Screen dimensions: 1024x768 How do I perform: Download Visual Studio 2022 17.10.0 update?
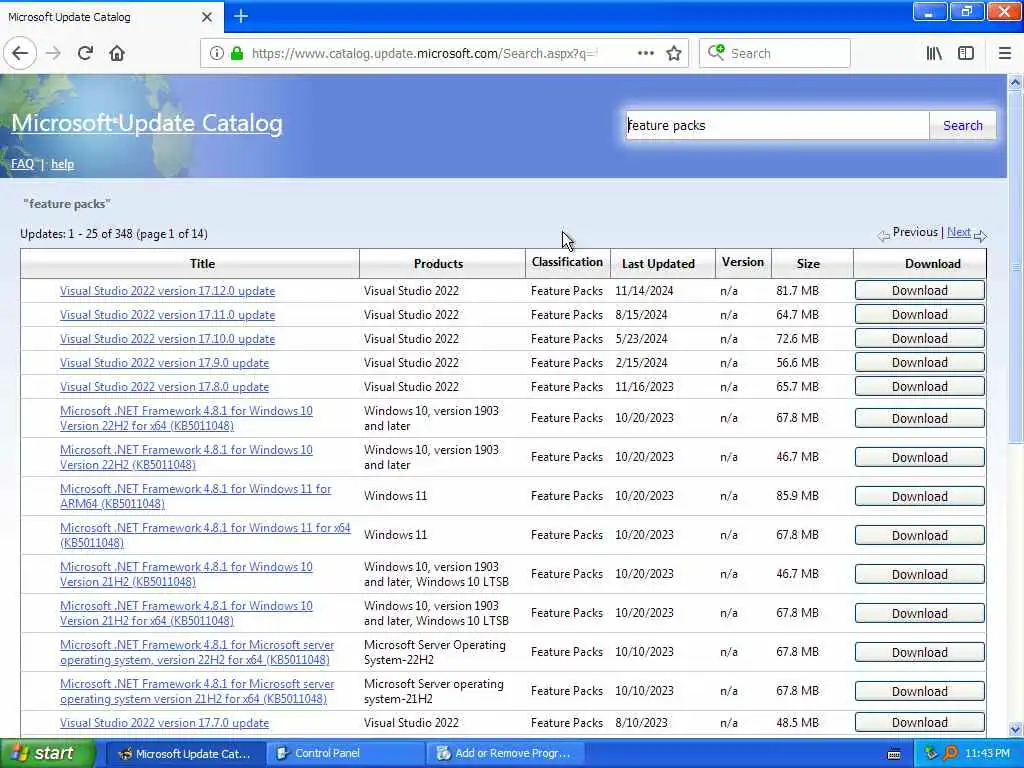[920, 338]
